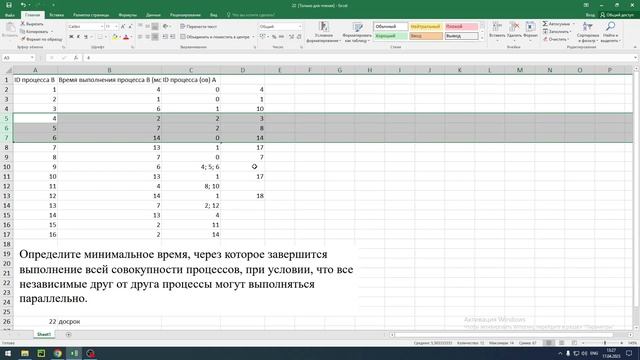Apply the Обычный cell style
Viewport: 640px width, 360px height.
click(x=391, y=27)
